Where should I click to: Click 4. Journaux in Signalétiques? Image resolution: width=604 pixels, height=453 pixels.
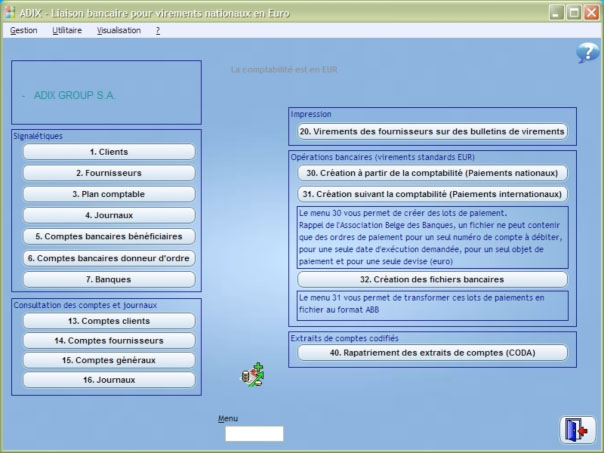(x=109, y=215)
